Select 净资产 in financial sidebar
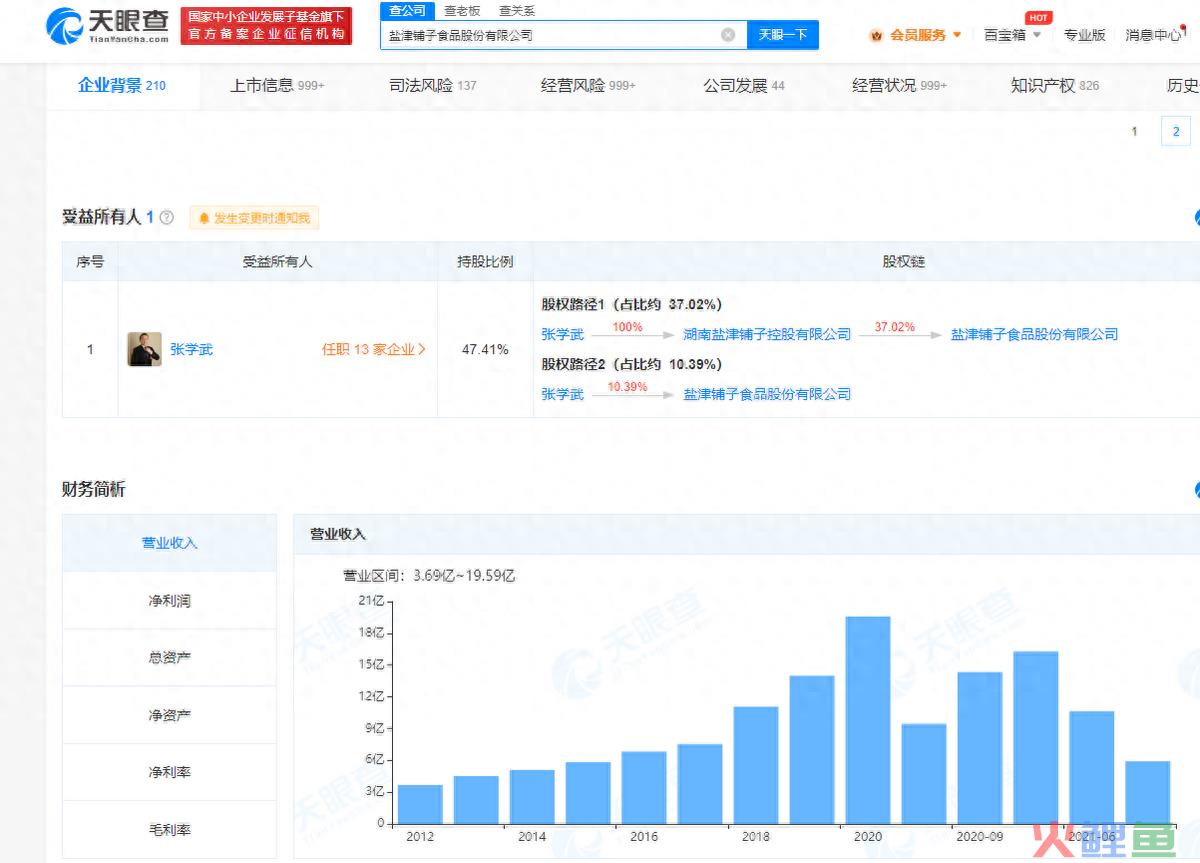Screen dimensions: 1200x863 point(169,715)
